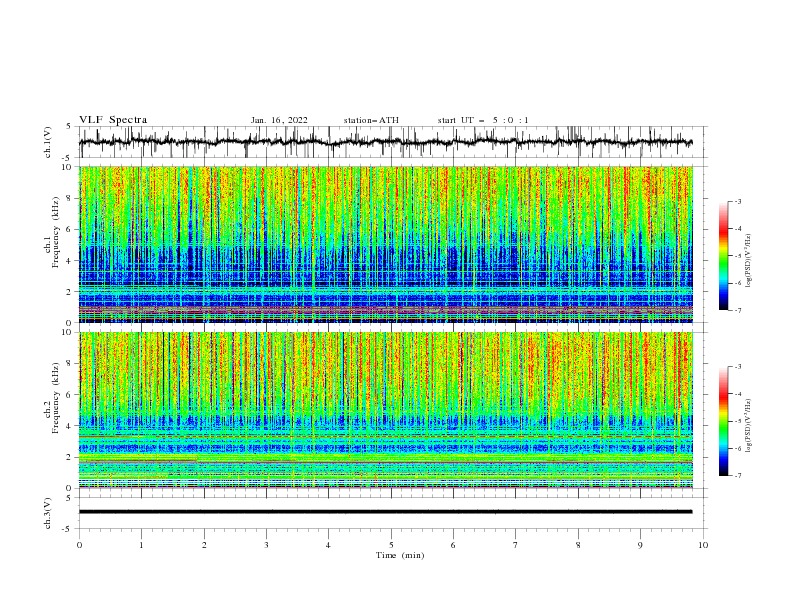Viewport: 792px width, 612px height.
Task: Select the ch.2 "Frequency (kHz)" axis label
Action: coord(56,398)
